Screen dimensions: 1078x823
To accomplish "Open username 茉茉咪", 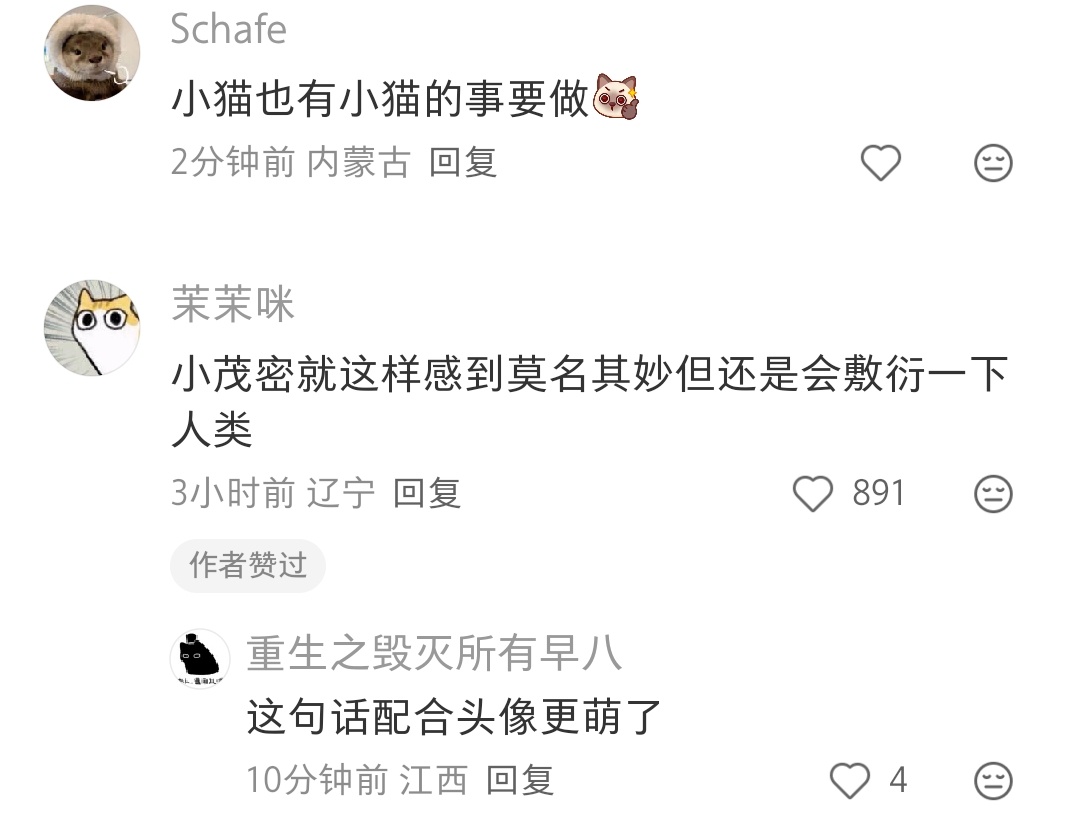I will tap(232, 304).
